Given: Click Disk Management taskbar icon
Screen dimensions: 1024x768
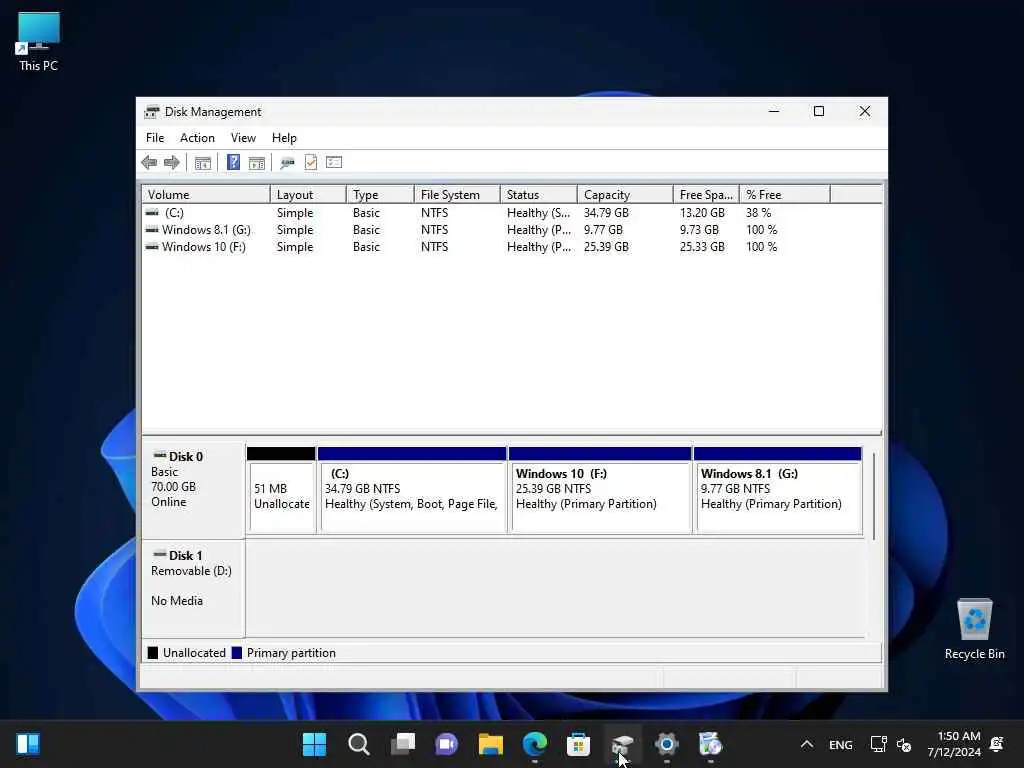Looking at the screenshot, I should [622, 744].
